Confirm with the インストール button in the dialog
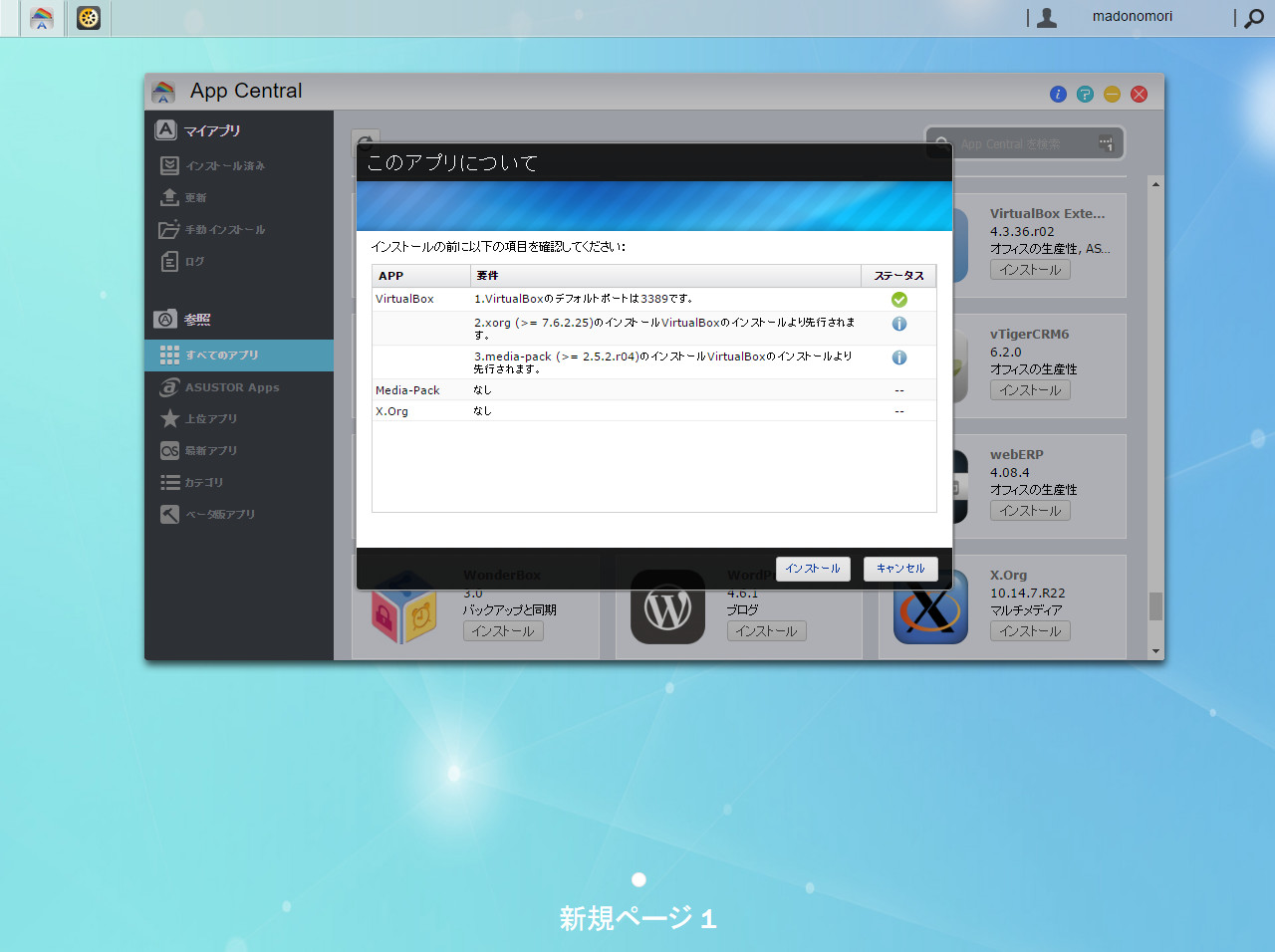The width and height of the screenshot is (1275, 952). click(813, 569)
